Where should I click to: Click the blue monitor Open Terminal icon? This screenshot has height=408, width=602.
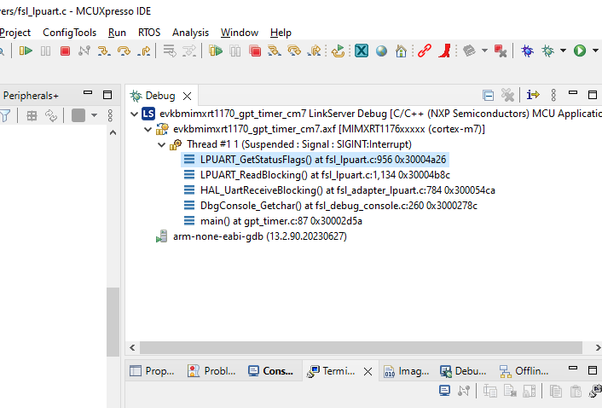click(x=444, y=391)
